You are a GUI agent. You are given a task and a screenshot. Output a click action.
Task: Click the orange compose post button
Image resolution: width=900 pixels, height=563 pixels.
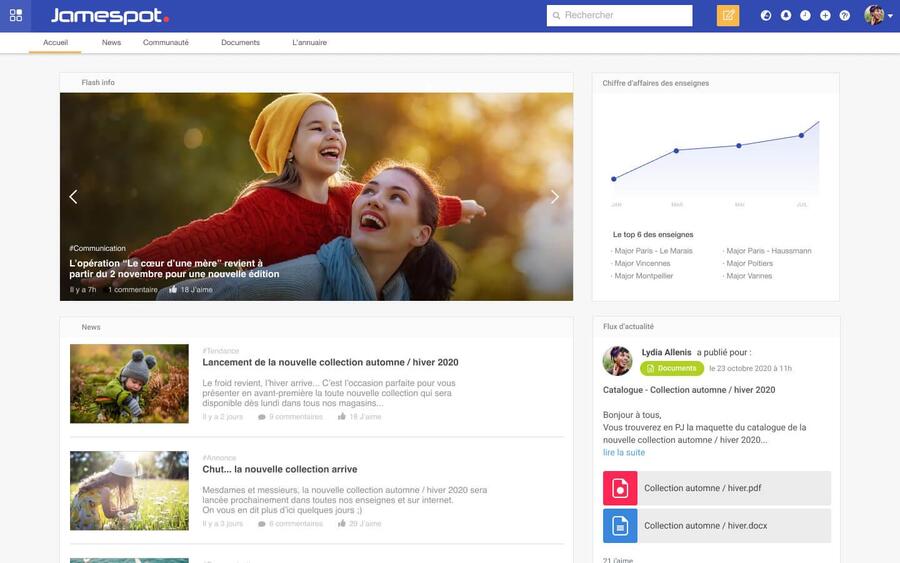pos(728,15)
